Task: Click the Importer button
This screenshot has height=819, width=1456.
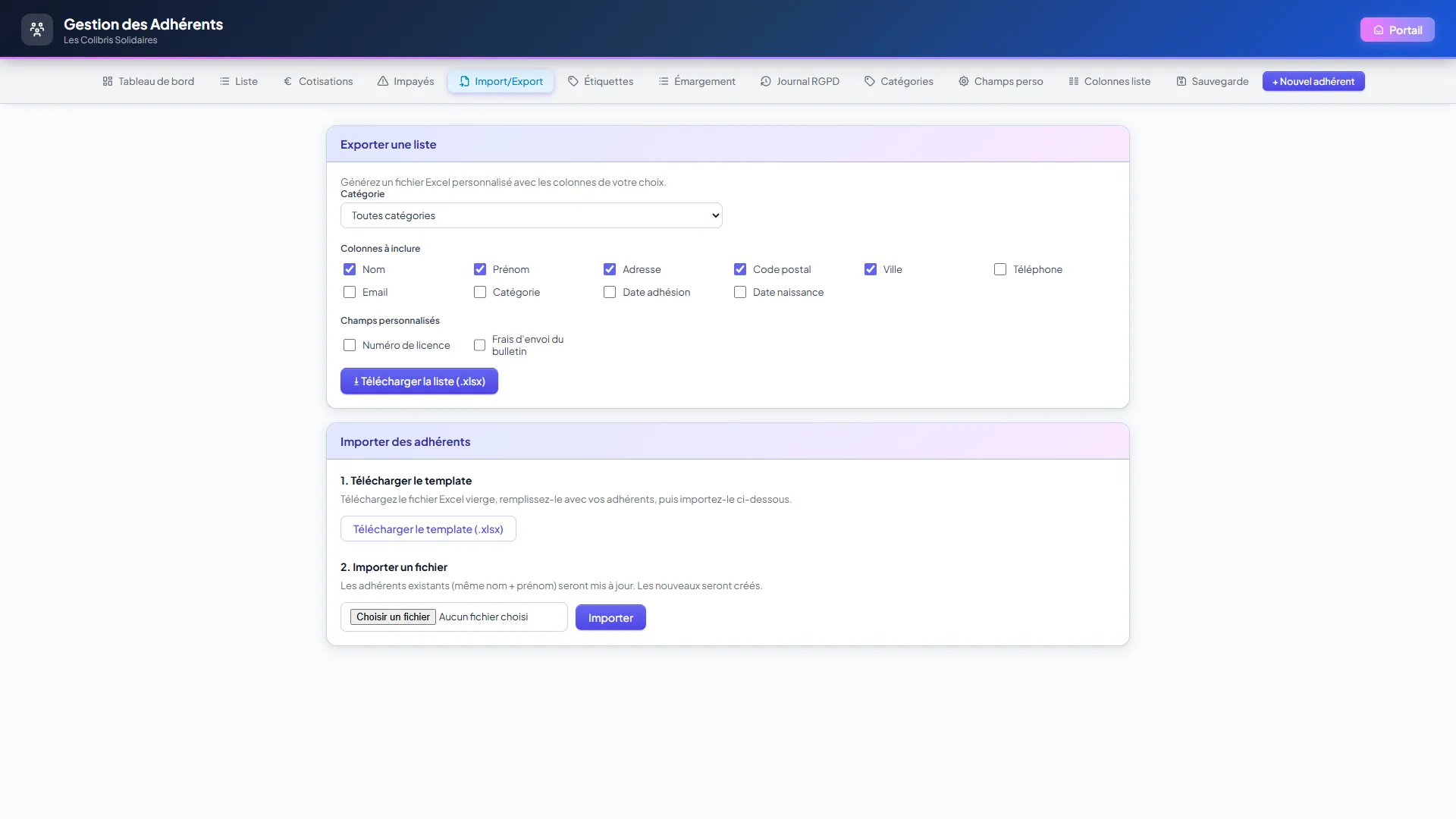Action: (x=610, y=617)
